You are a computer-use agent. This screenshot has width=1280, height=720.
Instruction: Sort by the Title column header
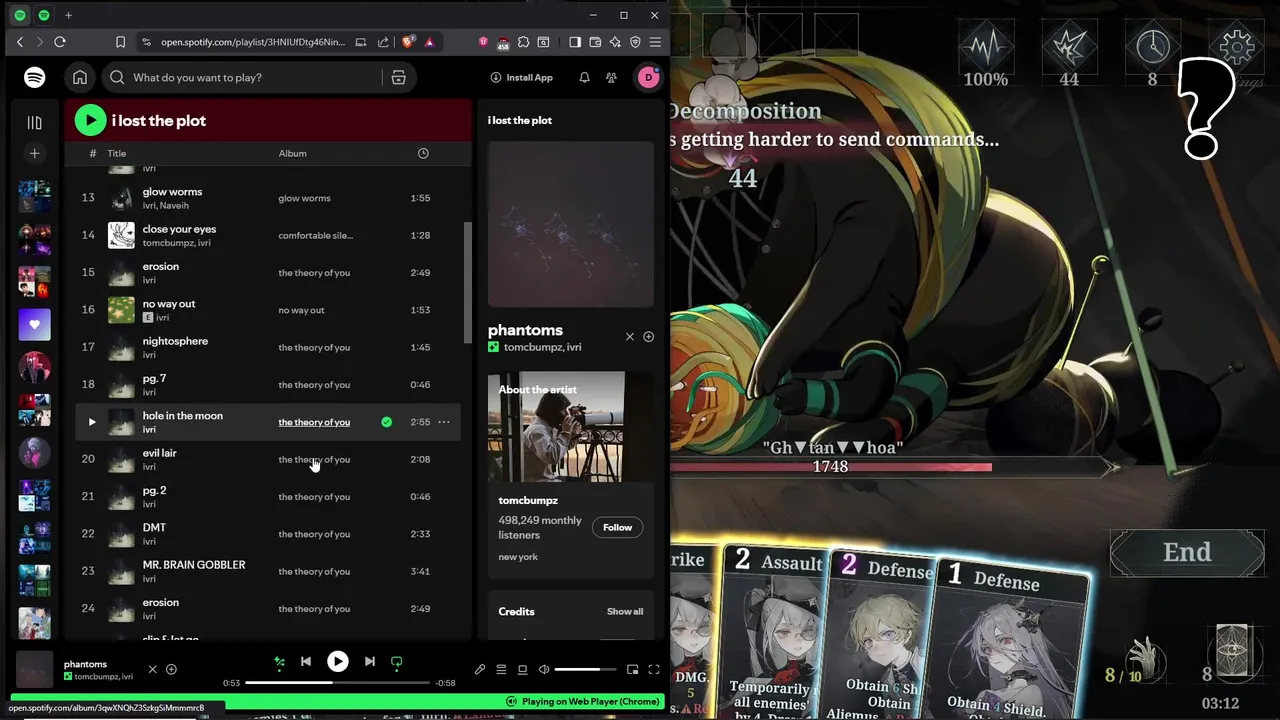117,153
